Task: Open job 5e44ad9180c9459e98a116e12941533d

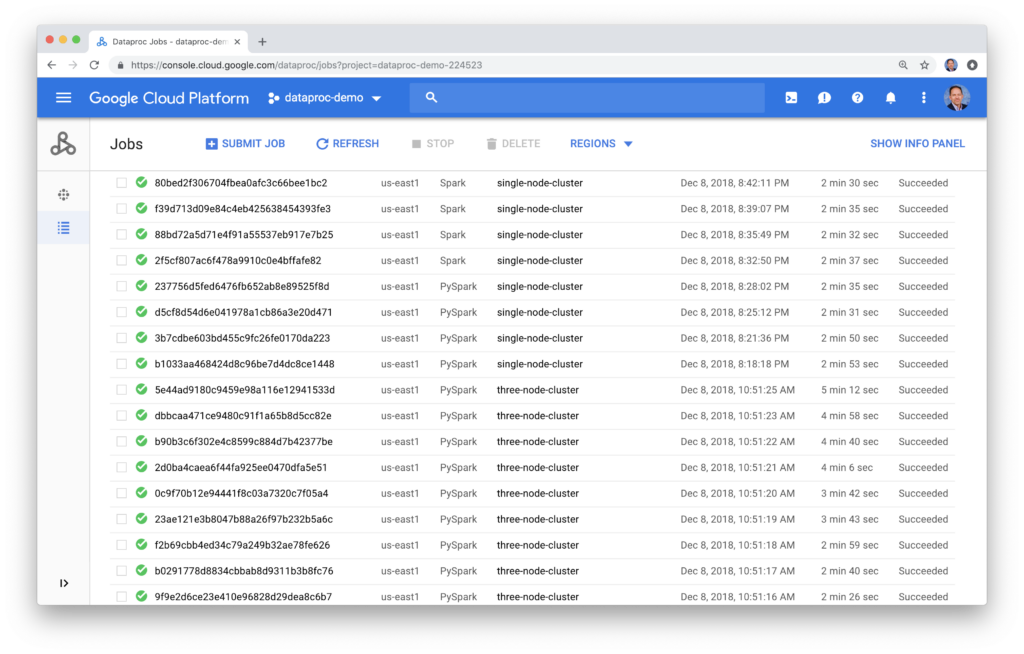Action: (244, 390)
